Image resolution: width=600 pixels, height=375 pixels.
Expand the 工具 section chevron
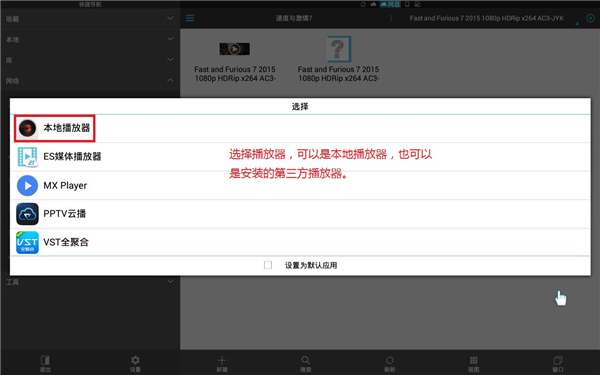170,282
